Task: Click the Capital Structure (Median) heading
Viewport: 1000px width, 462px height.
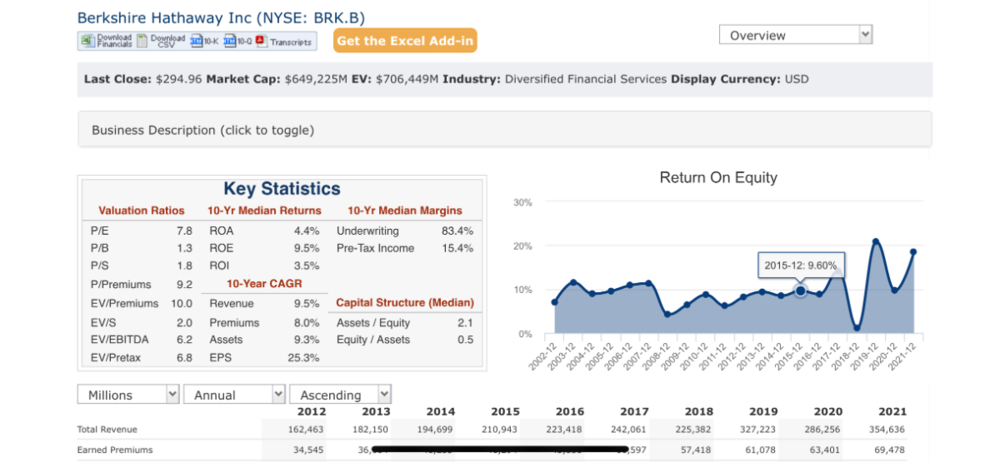Action: [405, 302]
